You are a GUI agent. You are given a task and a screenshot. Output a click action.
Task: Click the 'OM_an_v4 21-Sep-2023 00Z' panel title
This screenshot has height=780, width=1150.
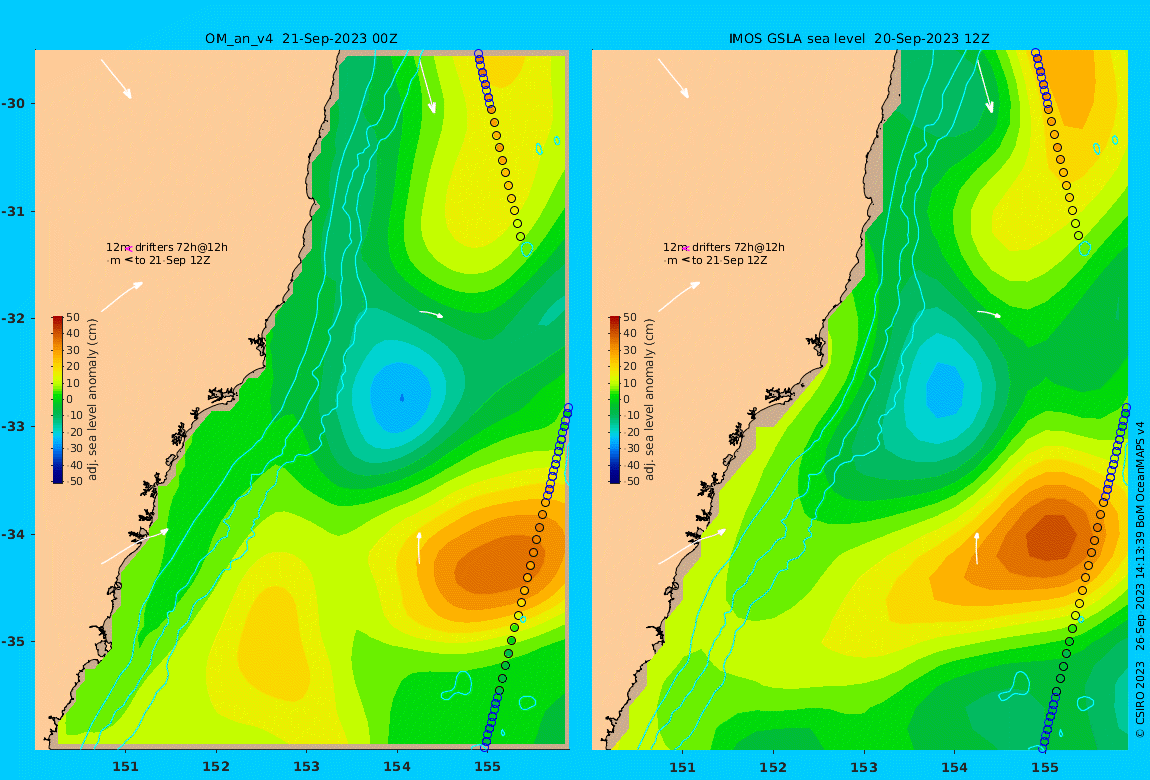tap(301, 39)
